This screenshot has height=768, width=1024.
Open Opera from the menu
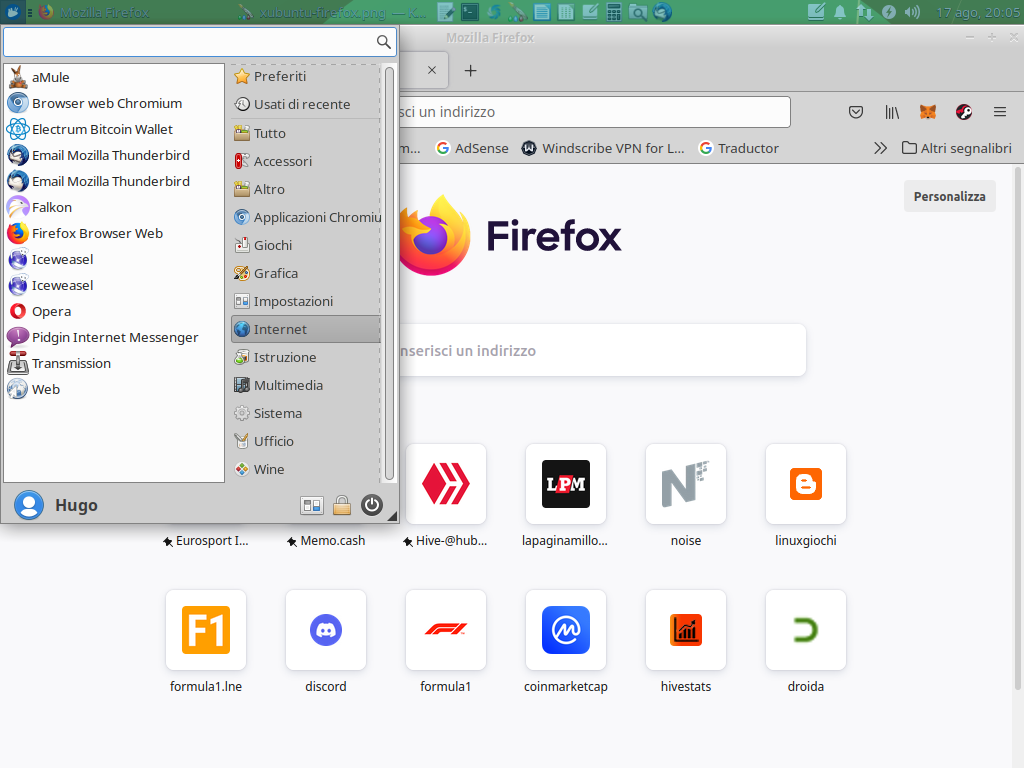(114, 312)
